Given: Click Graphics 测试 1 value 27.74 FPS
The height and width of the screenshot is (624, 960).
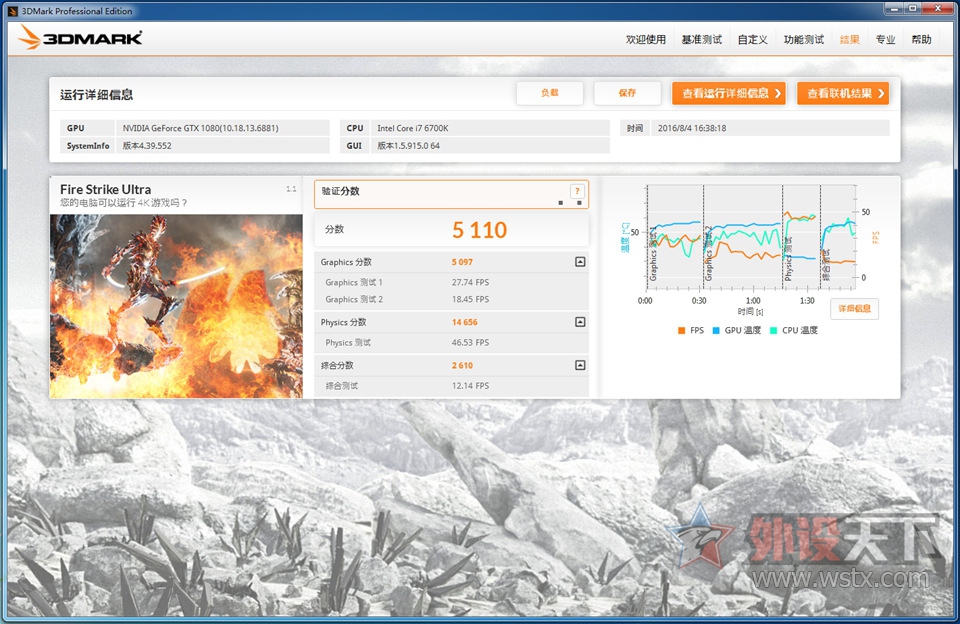Looking at the screenshot, I should point(470,282).
